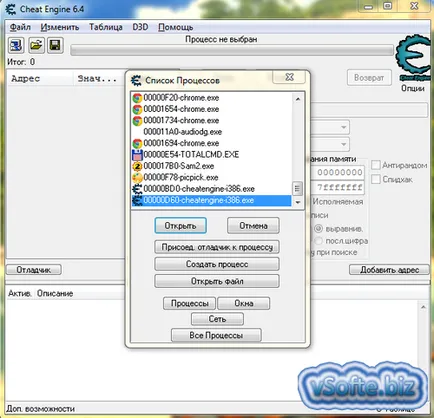The image size is (434, 418).
Task: Open the folder icon to load table
Action: pos(36,45)
